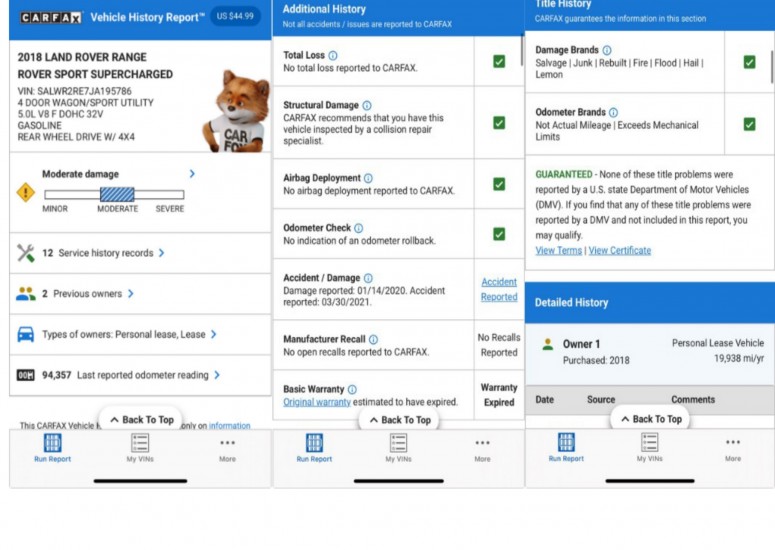Click the Comments column header
This screenshot has width=775, height=550.
(693, 399)
